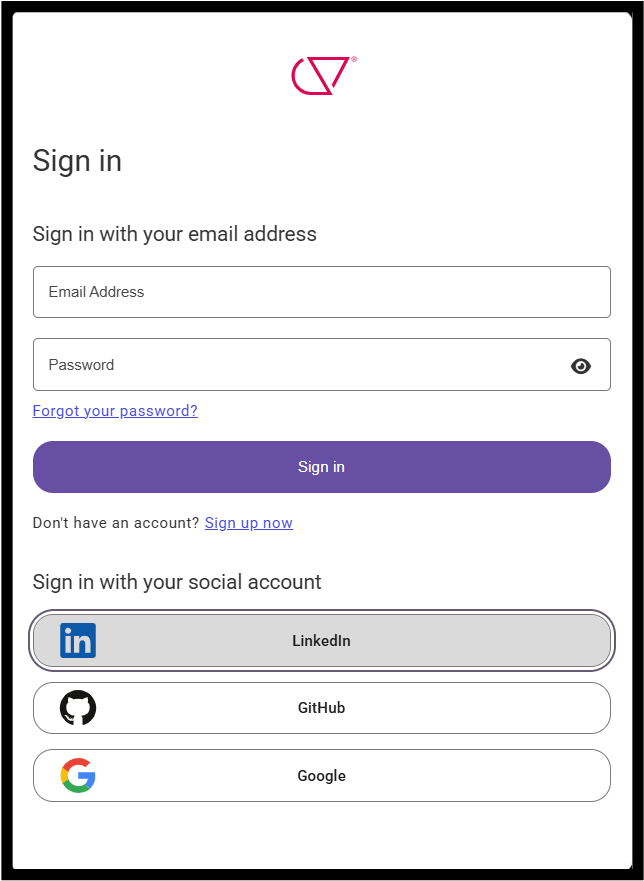Choose the GitHub sign-in button label
The width and height of the screenshot is (644, 881).
321,708
